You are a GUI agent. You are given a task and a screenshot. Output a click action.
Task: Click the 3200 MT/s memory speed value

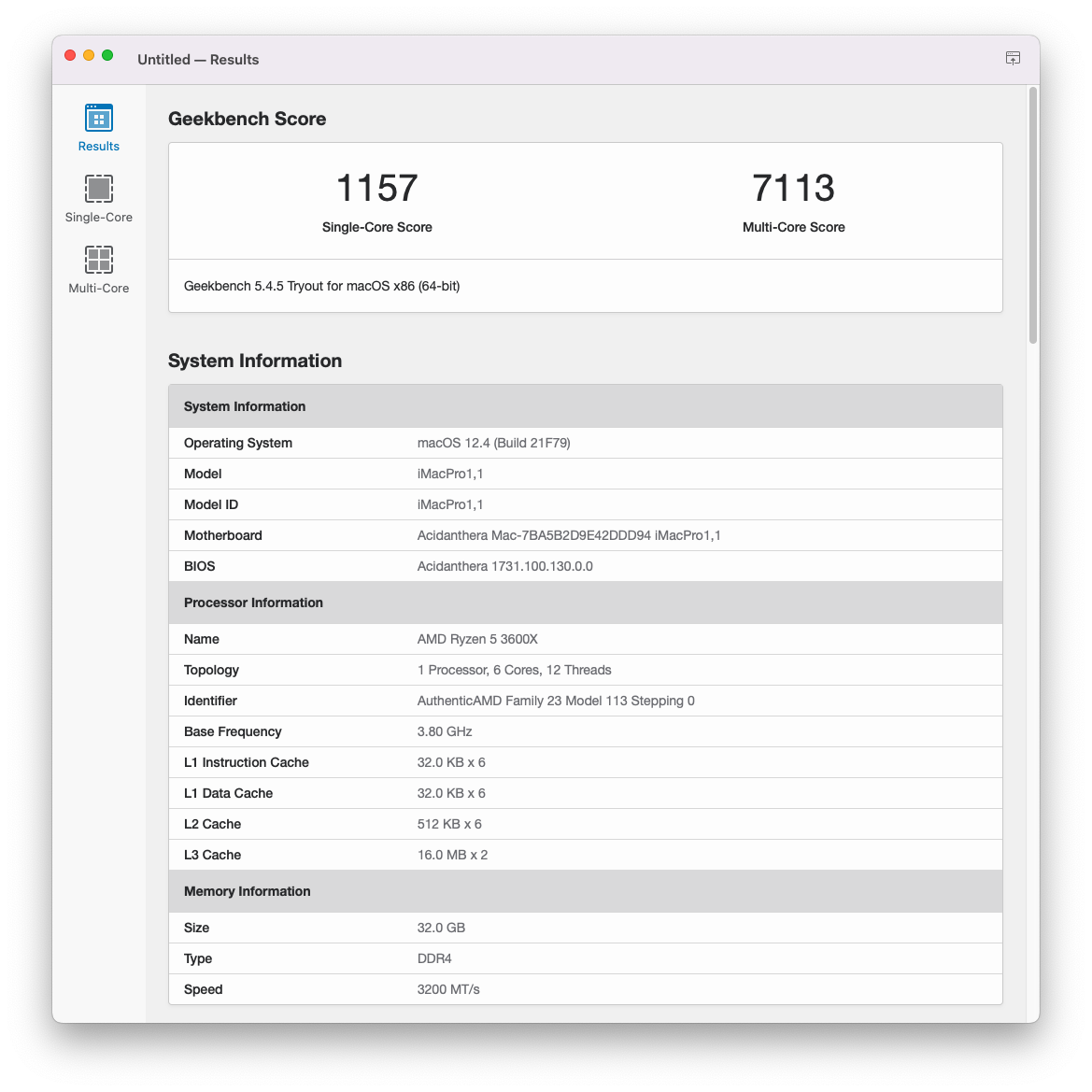(448, 989)
